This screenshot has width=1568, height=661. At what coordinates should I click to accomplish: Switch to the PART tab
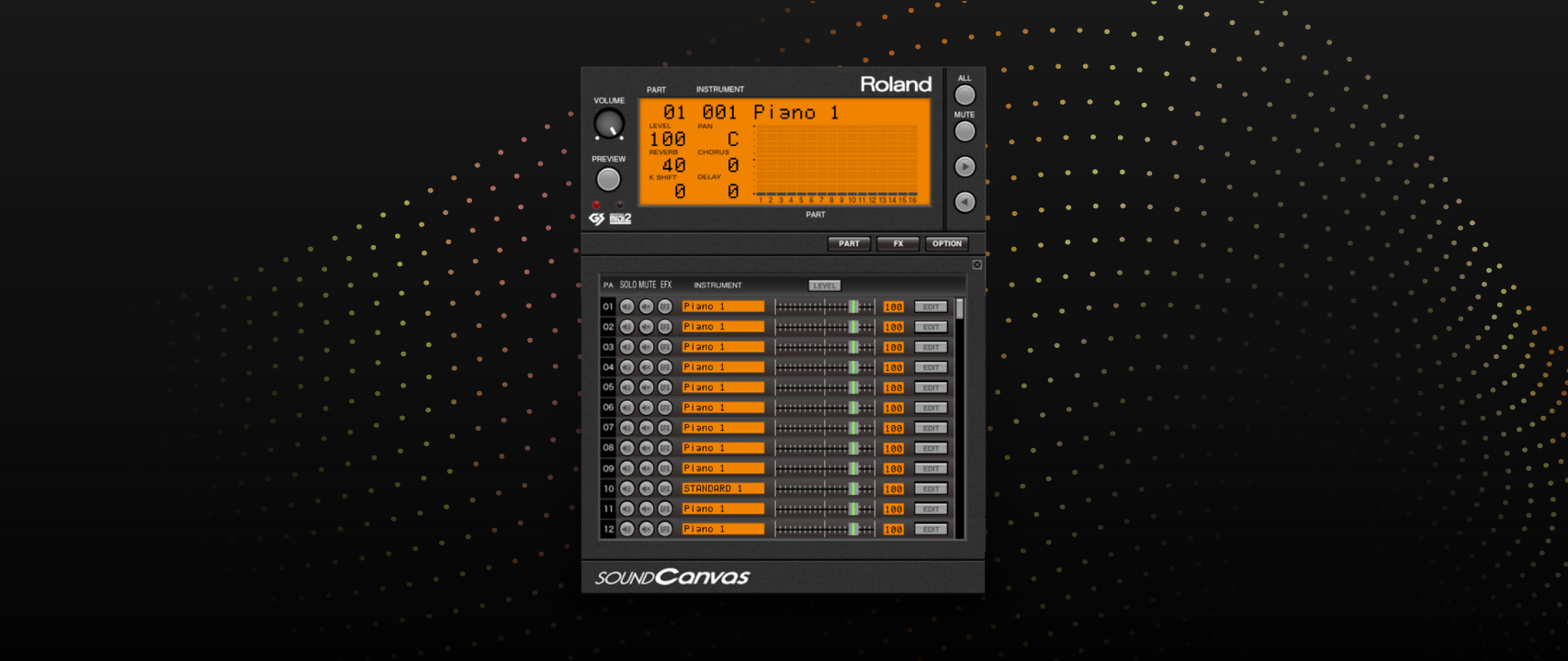point(849,243)
